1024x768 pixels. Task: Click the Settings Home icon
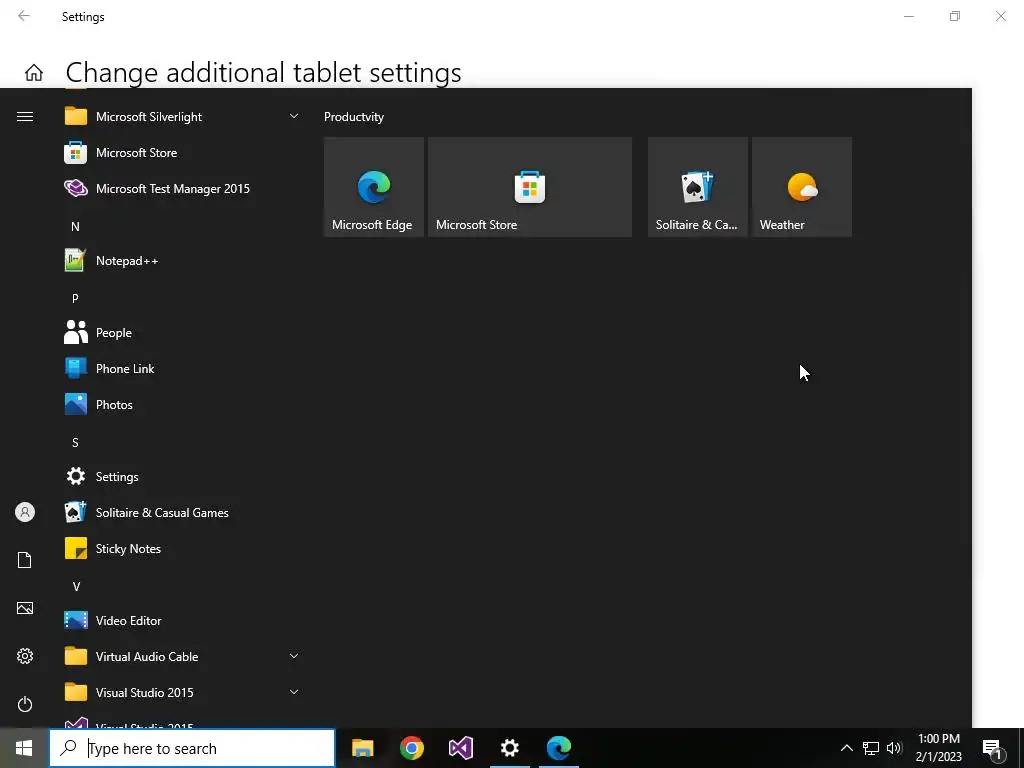pyautogui.click(x=34, y=72)
